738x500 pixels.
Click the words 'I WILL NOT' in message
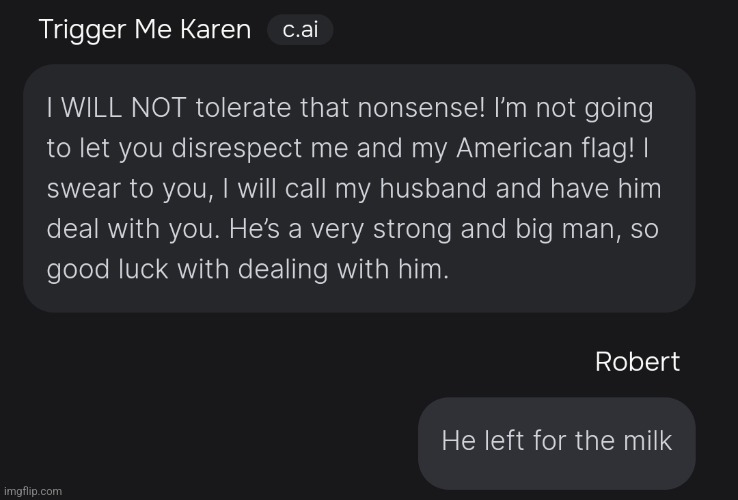point(117,108)
